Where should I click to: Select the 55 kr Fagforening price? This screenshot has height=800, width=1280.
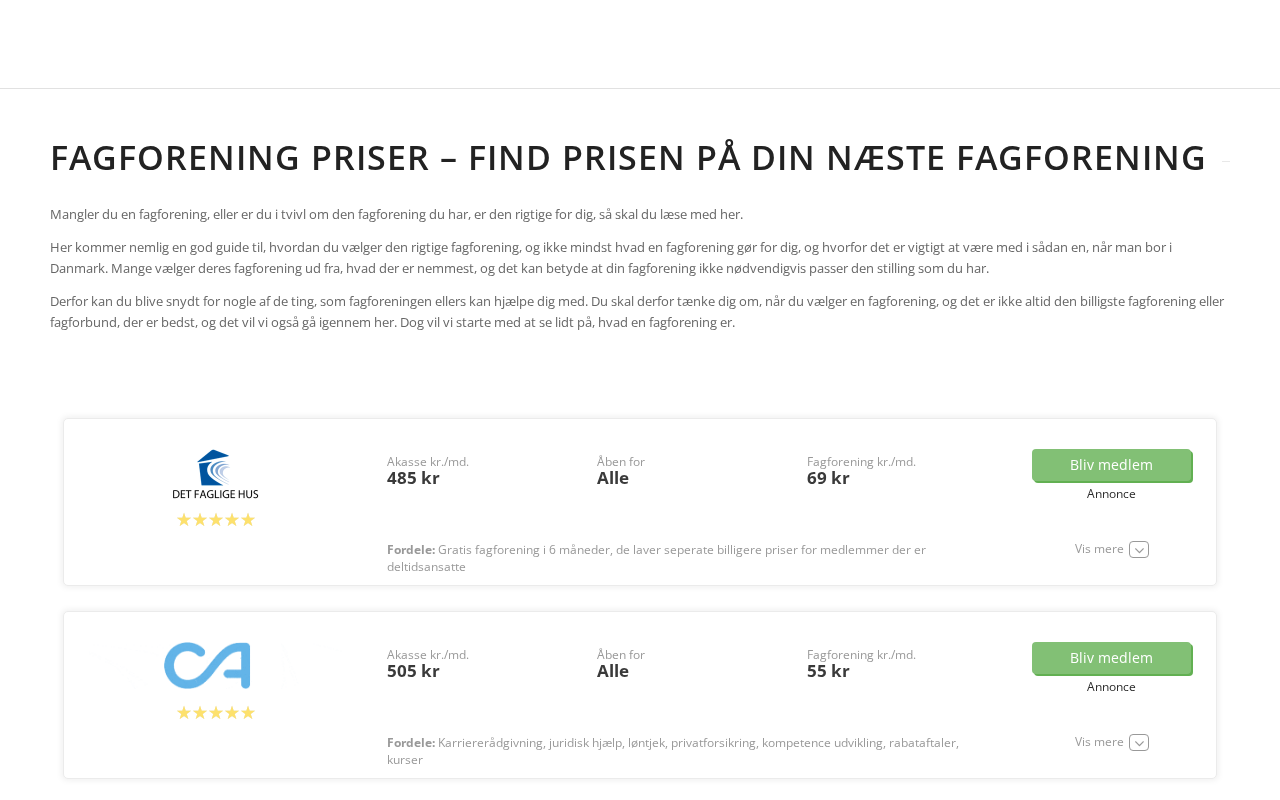click(828, 671)
